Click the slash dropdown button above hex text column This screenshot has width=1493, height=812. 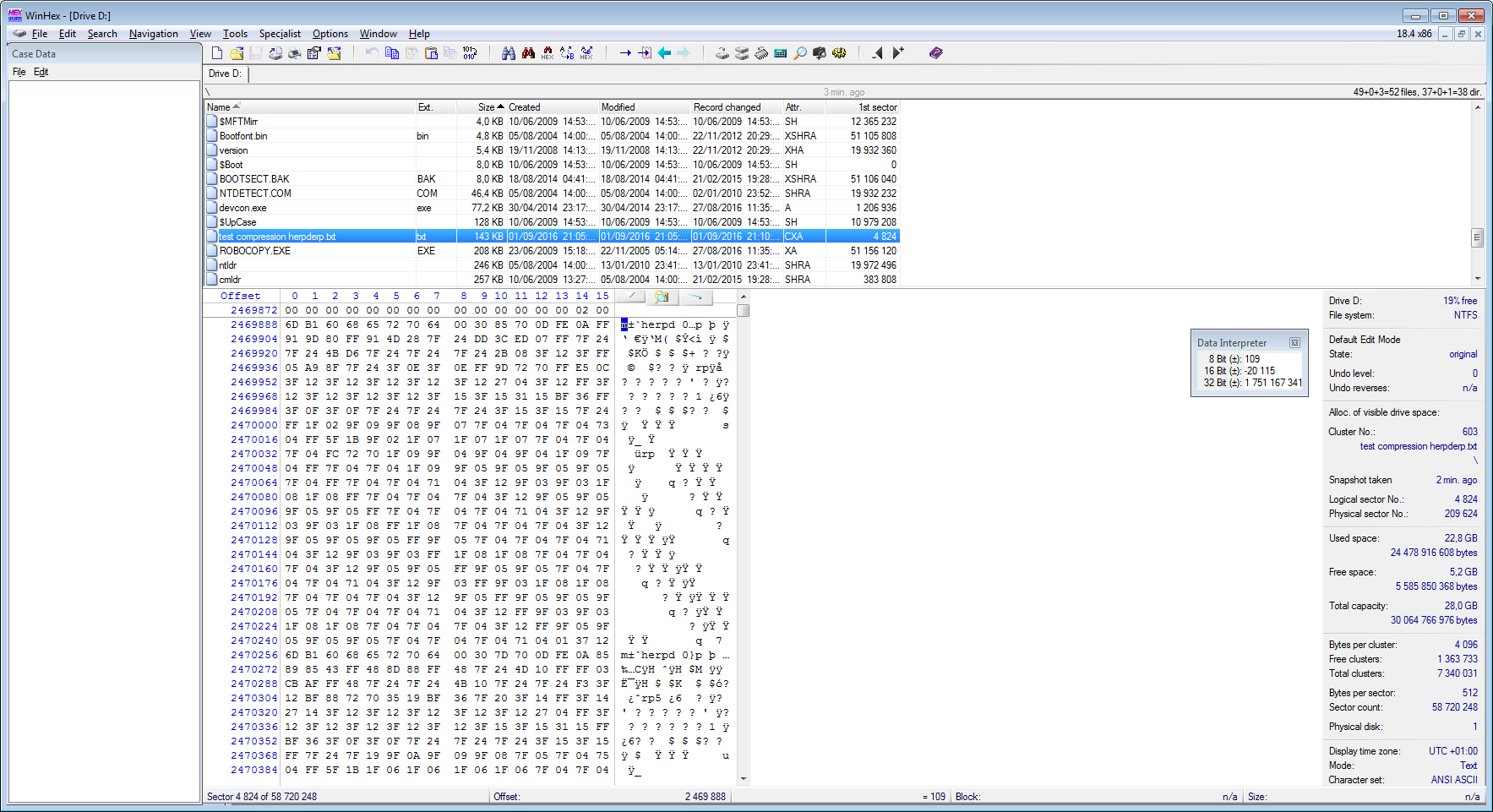[630, 297]
